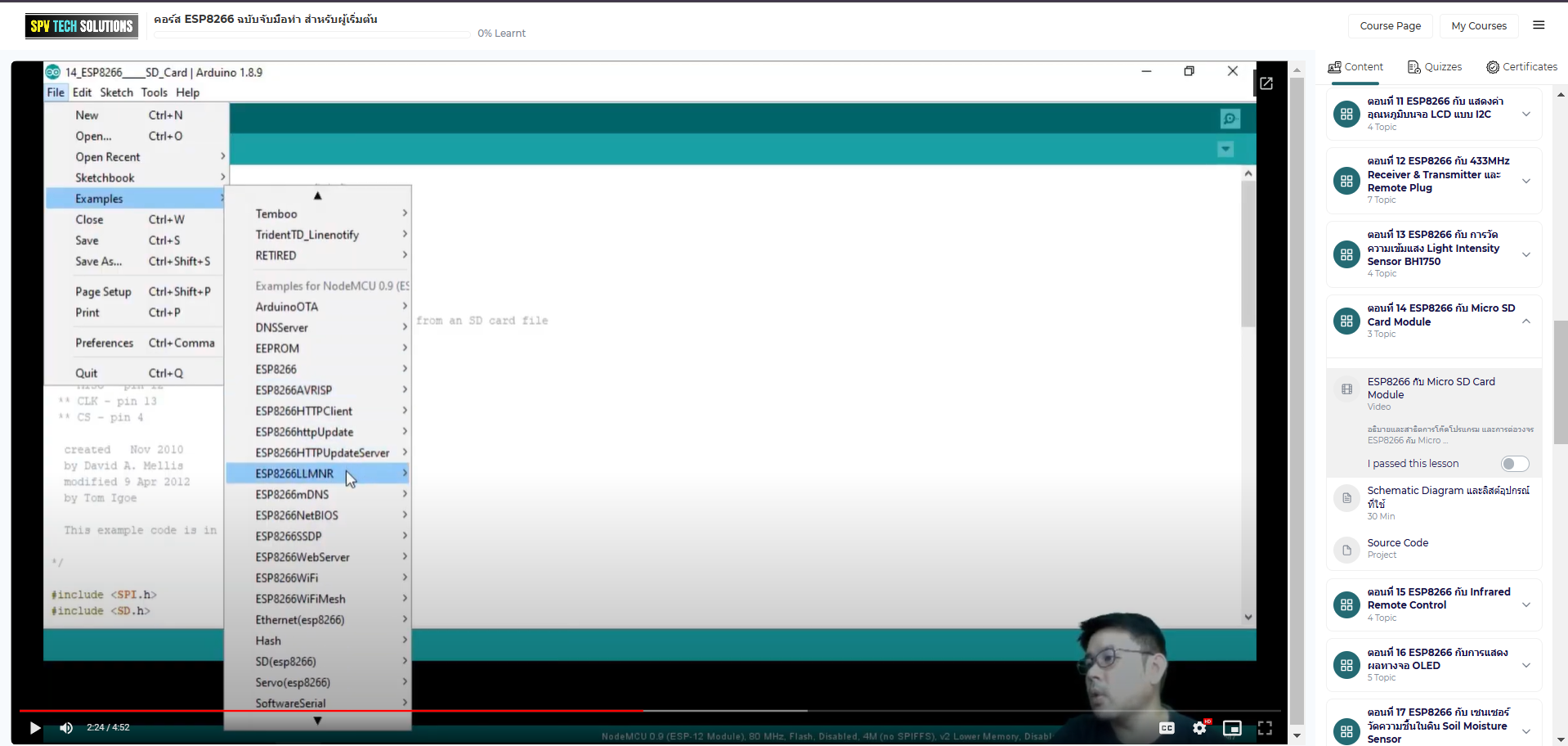Select ESP8266LLMNR examples entry
The height and width of the screenshot is (746, 1568).
point(318,474)
